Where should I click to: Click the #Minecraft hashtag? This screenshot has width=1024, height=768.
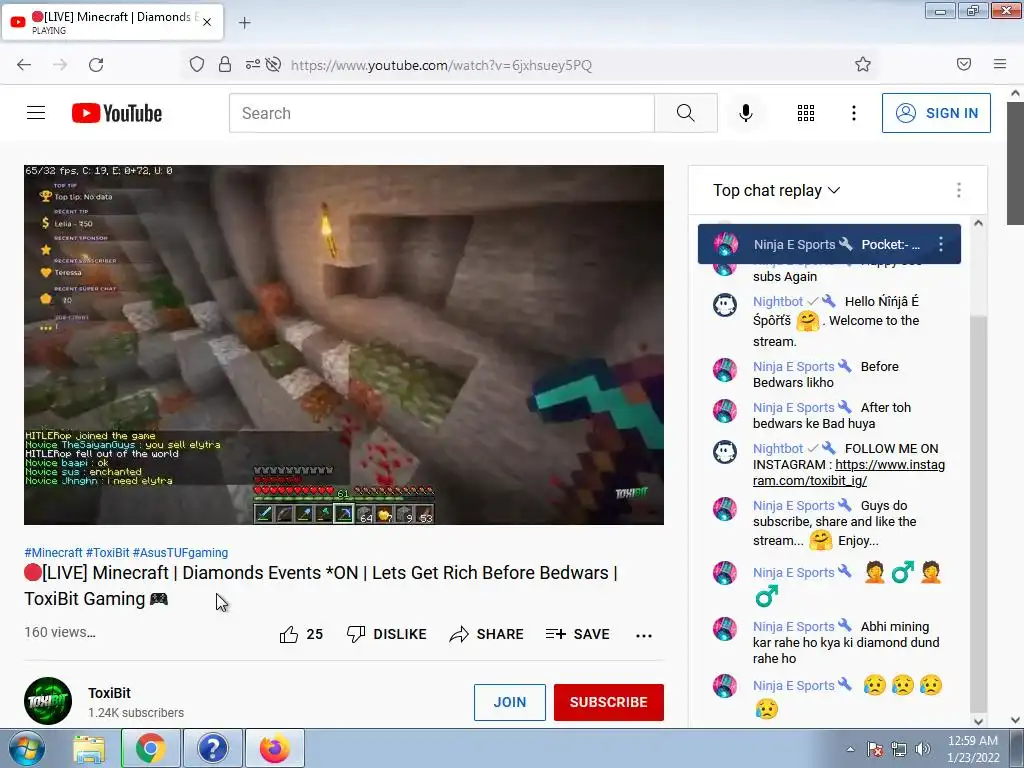point(53,552)
